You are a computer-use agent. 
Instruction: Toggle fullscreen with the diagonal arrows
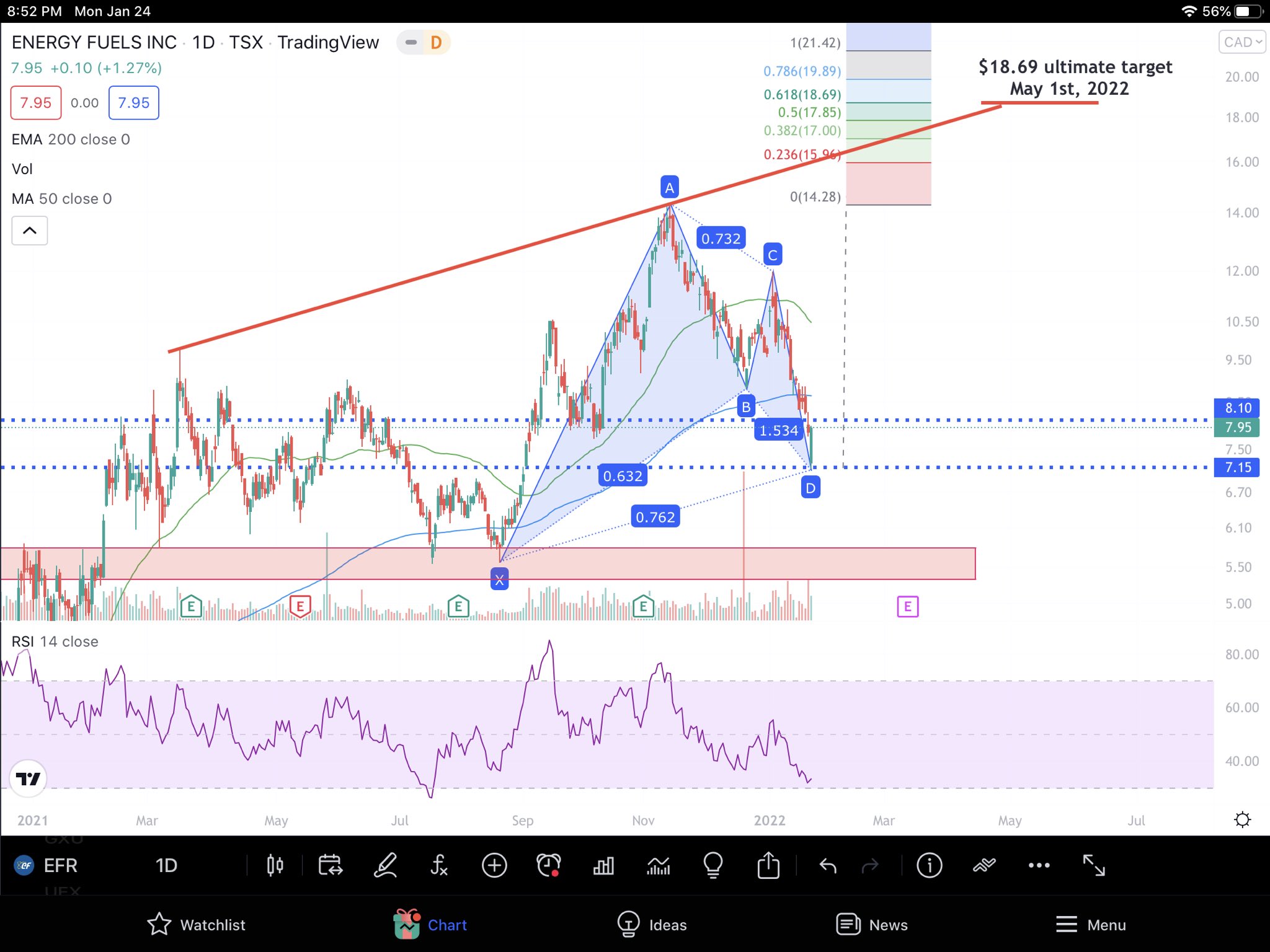1094,865
